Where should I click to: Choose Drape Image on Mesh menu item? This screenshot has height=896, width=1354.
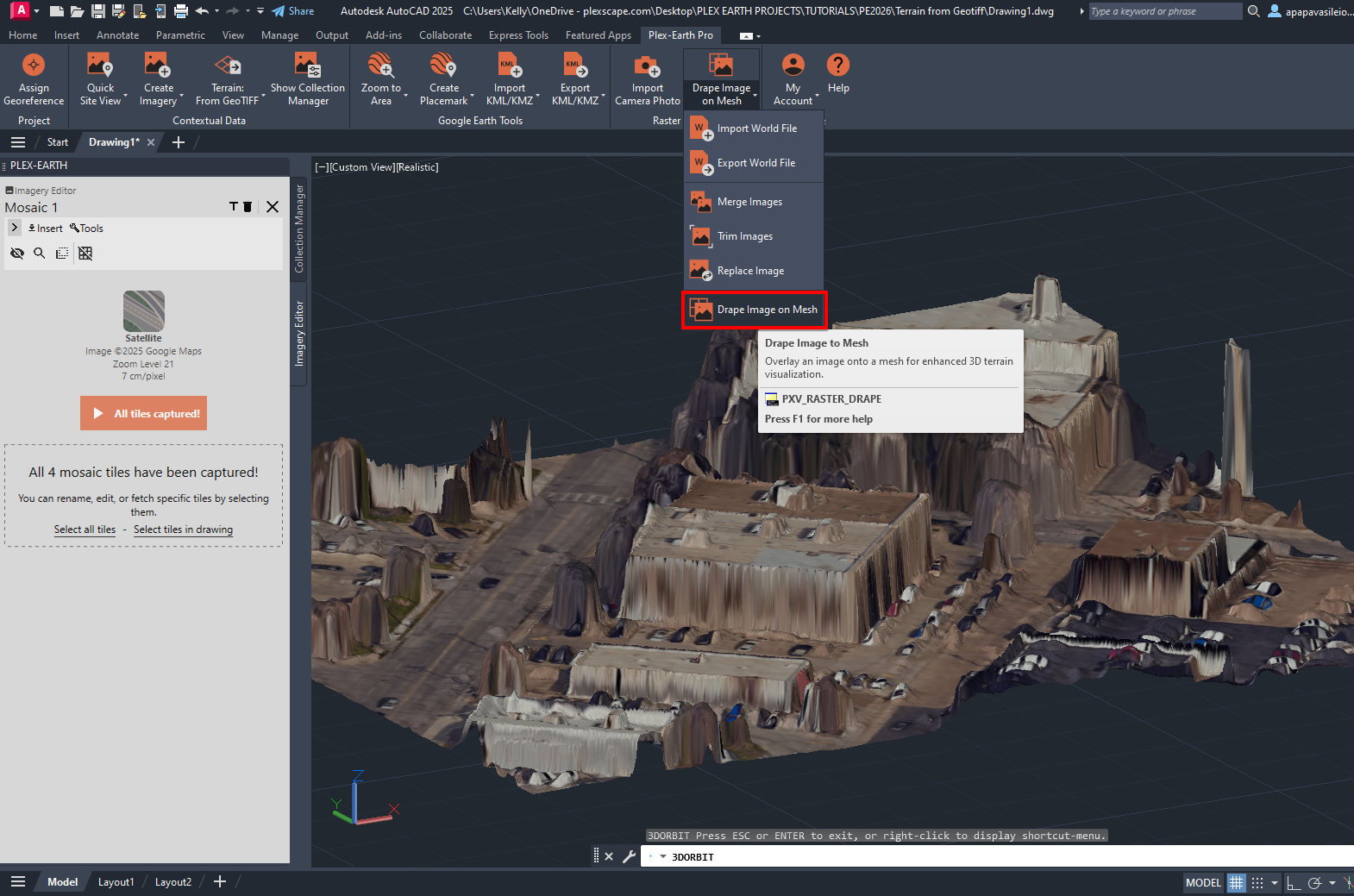(755, 310)
